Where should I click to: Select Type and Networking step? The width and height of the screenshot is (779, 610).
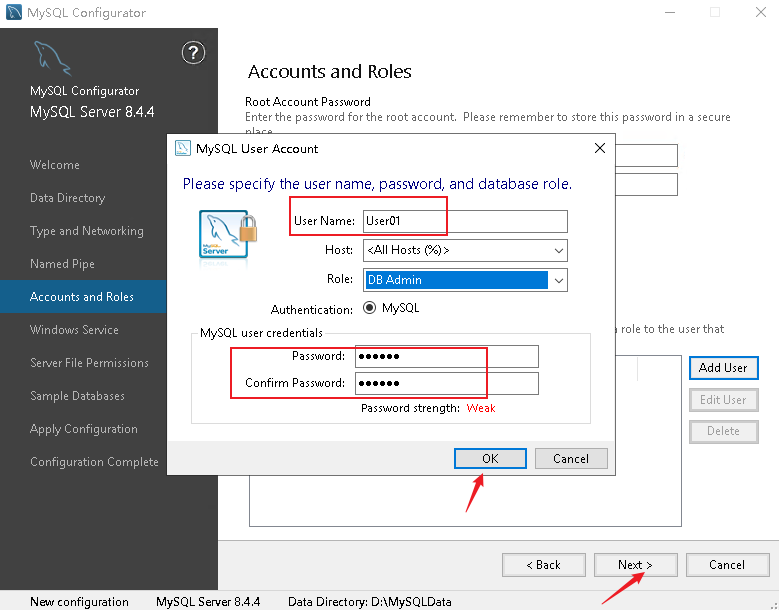(87, 231)
